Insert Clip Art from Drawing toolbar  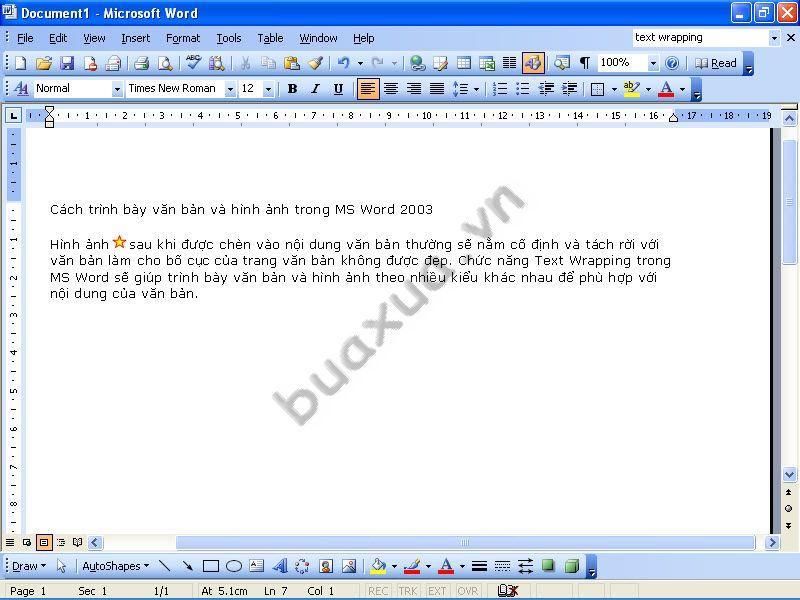coord(326,566)
